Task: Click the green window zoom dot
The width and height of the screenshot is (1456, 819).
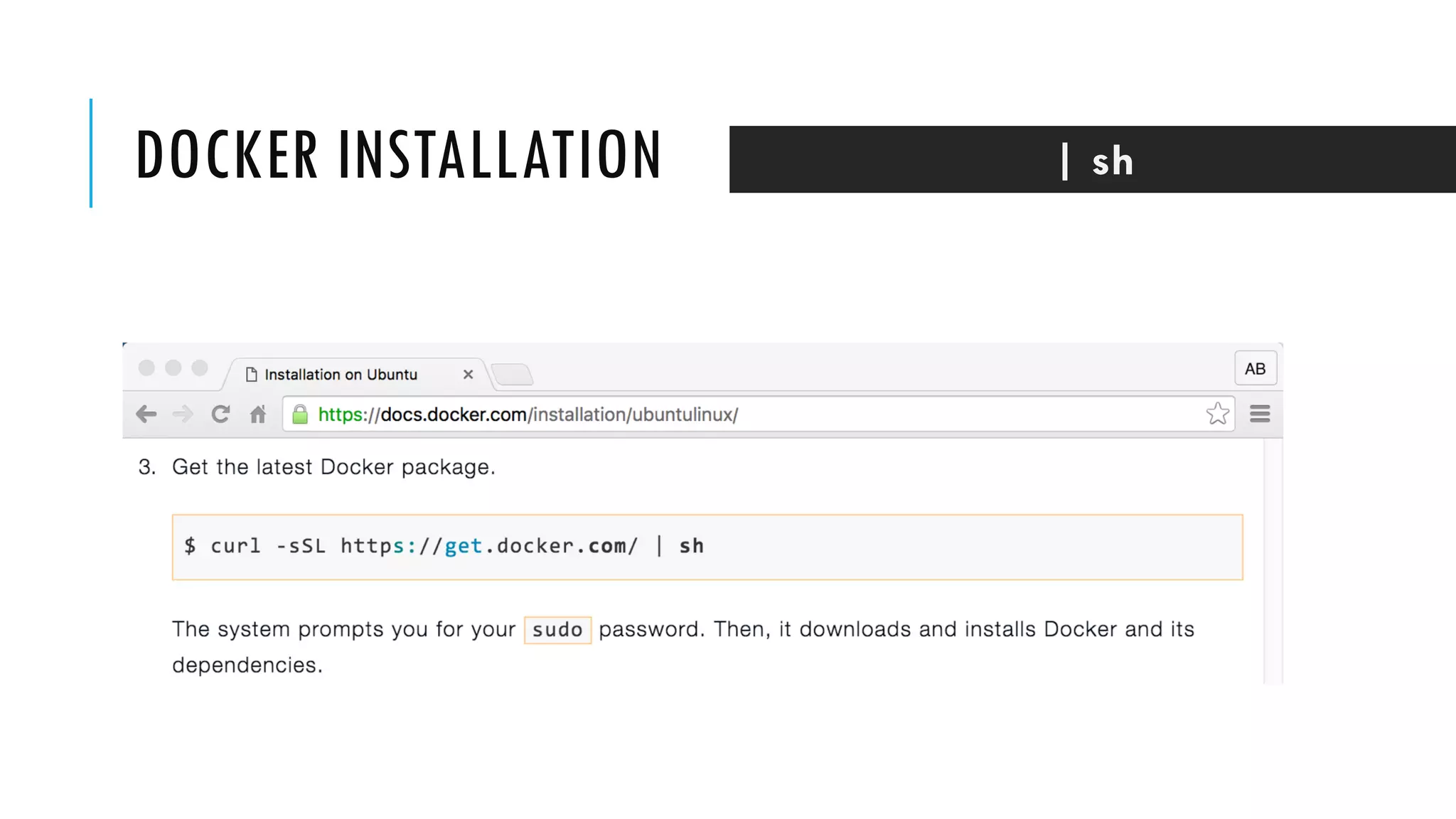Action: [x=200, y=368]
